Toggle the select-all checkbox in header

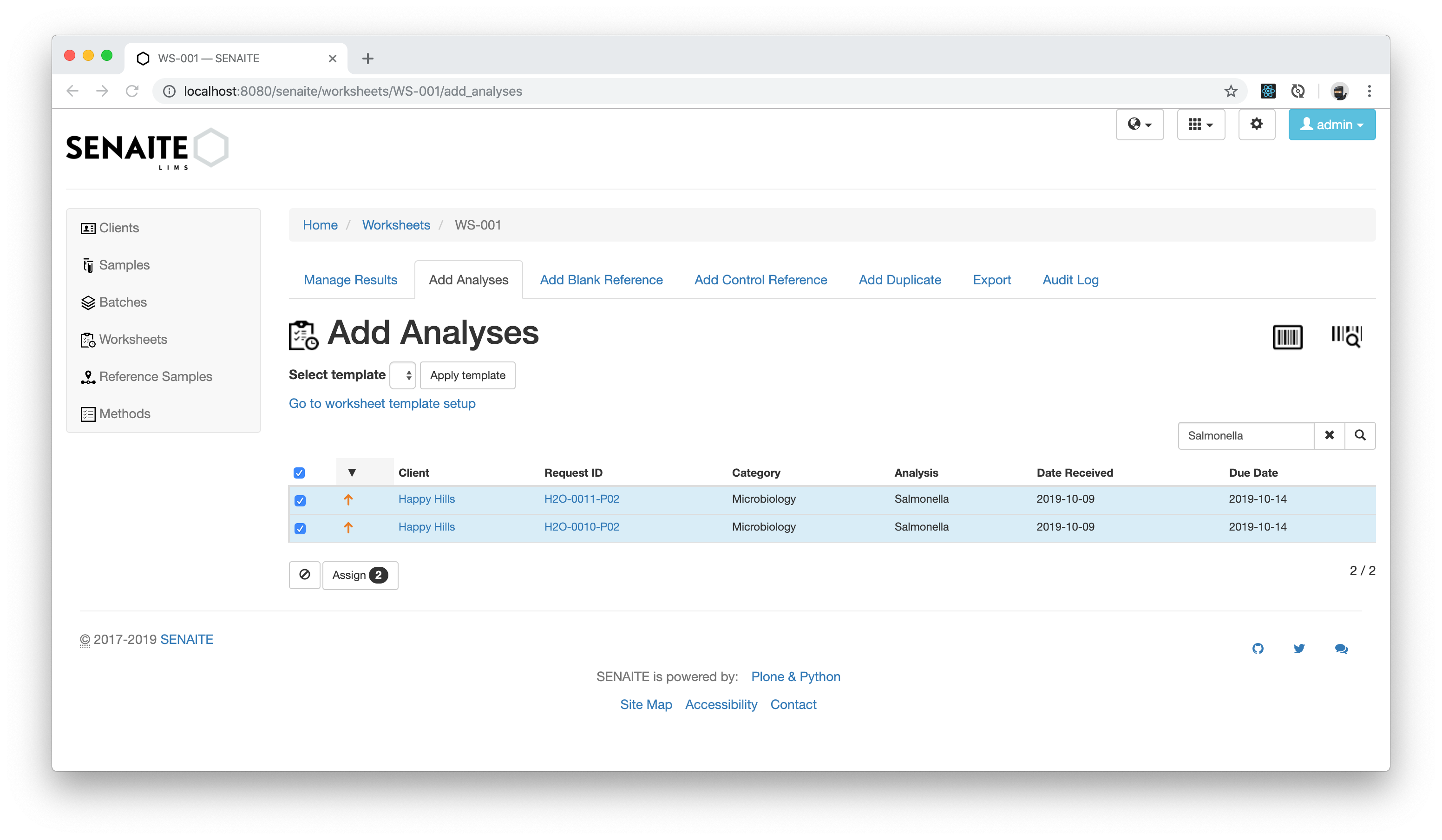pyautogui.click(x=299, y=473)
